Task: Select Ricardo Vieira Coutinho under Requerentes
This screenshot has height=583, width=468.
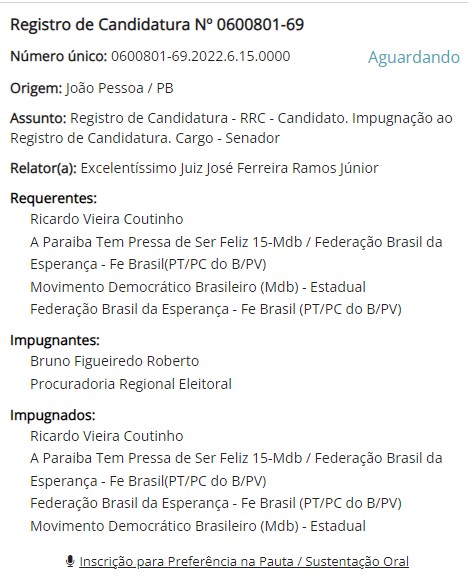Action: tap(107, 219)
